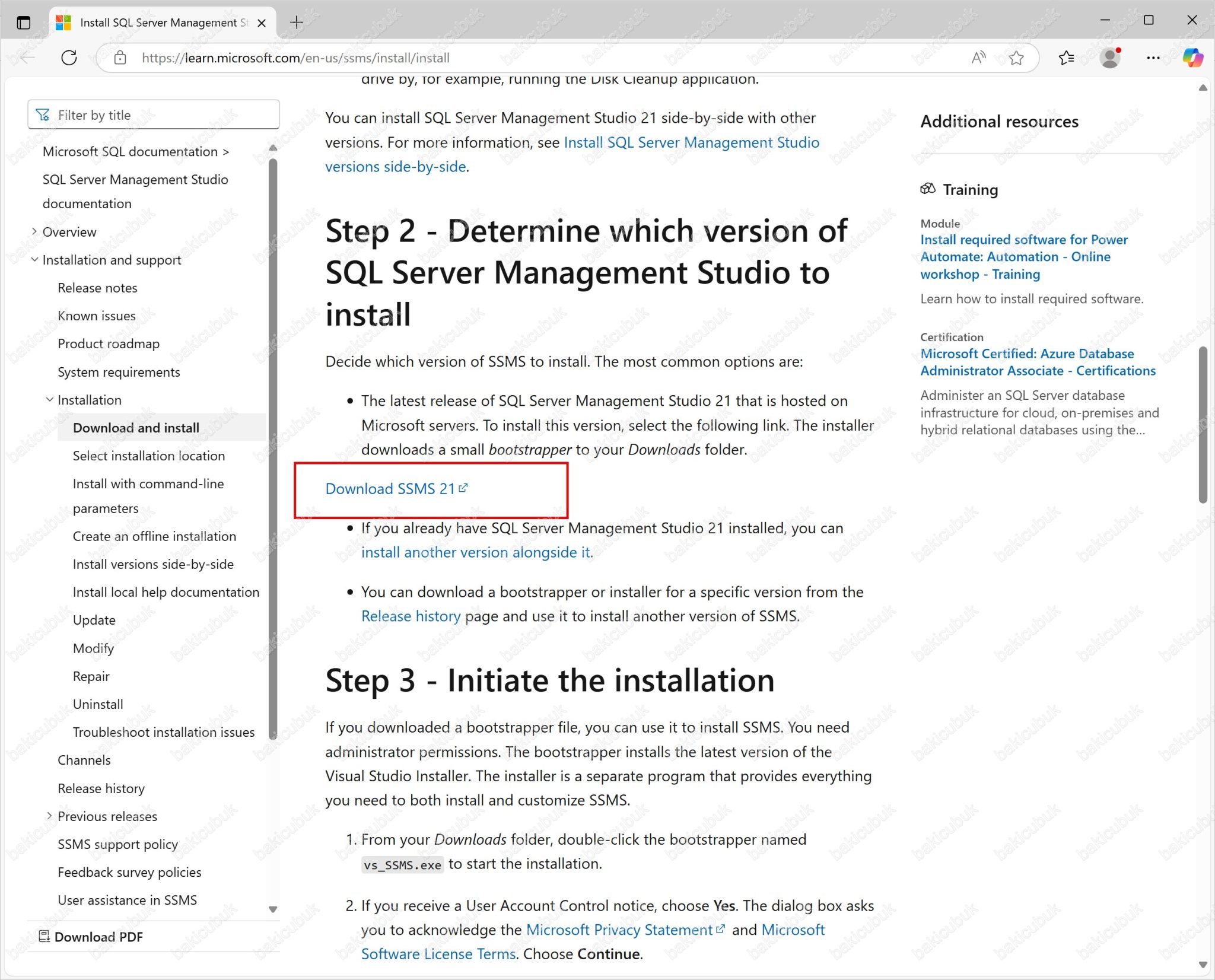This screenshot has height=980, width=1215.
Task: Open the tab actions menu
Action: point(24,22)
